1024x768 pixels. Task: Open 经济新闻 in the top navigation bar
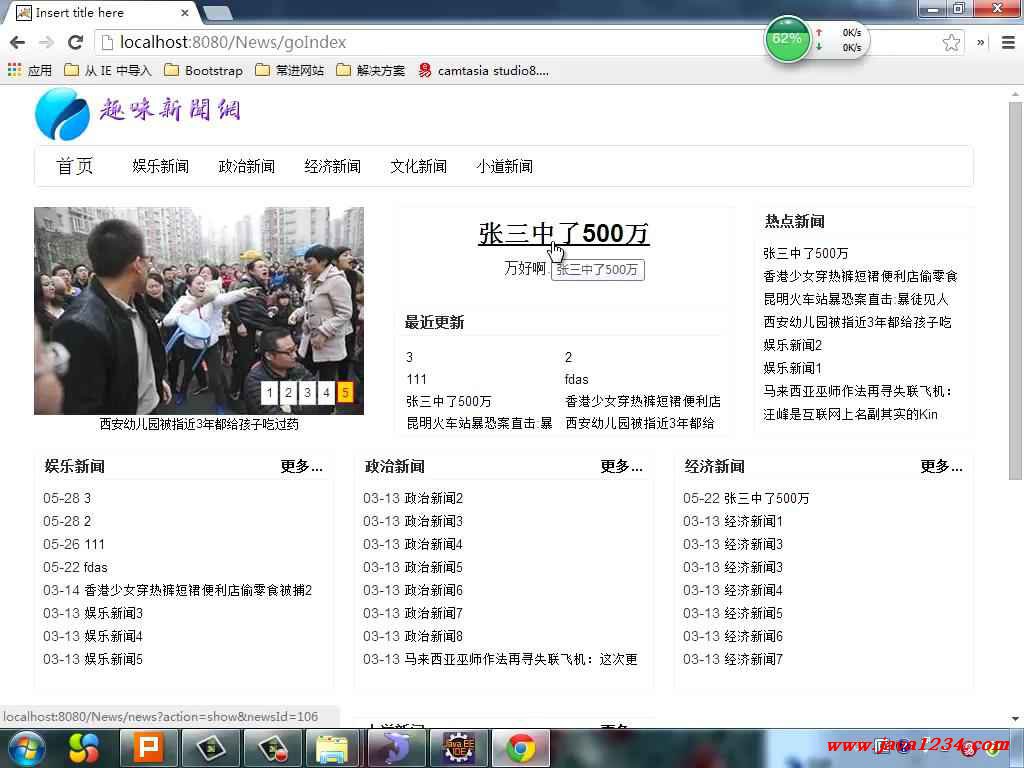[x=332, y=167]
